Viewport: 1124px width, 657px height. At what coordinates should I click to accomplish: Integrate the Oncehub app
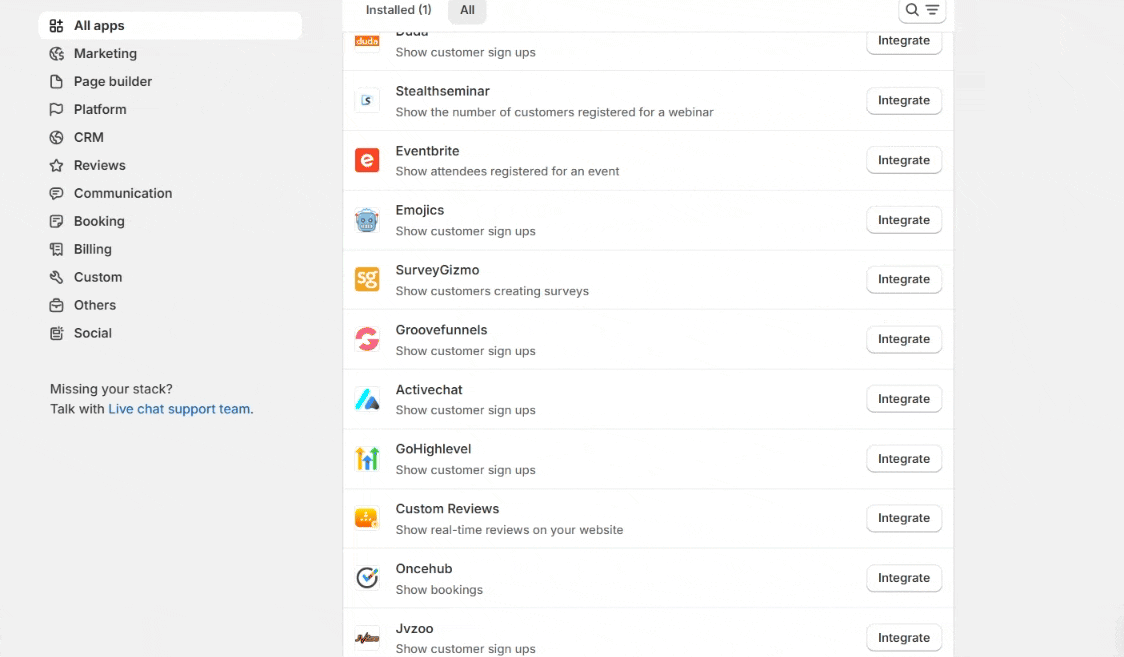pyautogui.click(x=904, y=577)
